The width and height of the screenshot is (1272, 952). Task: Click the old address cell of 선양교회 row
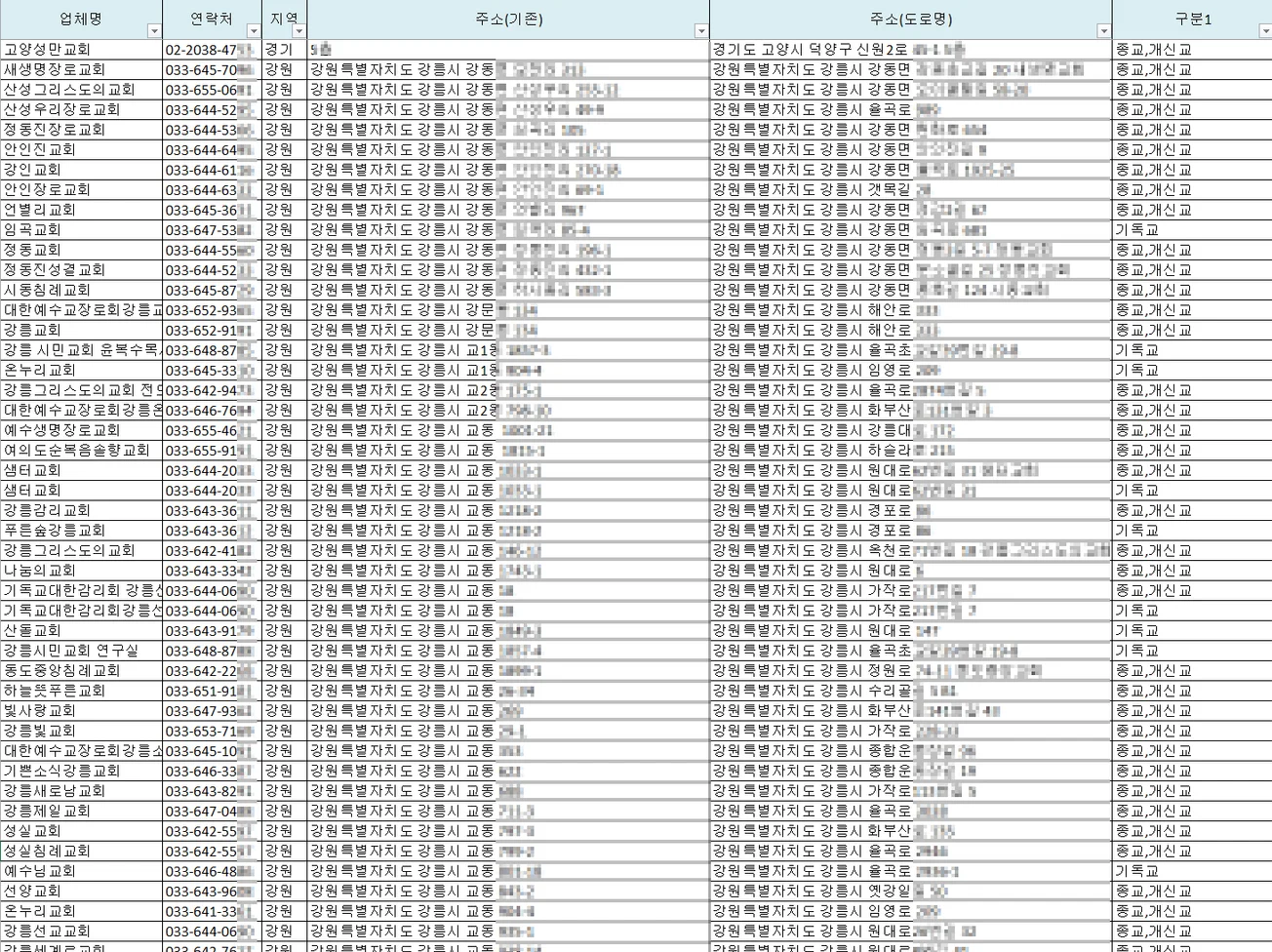coord(508,891)
